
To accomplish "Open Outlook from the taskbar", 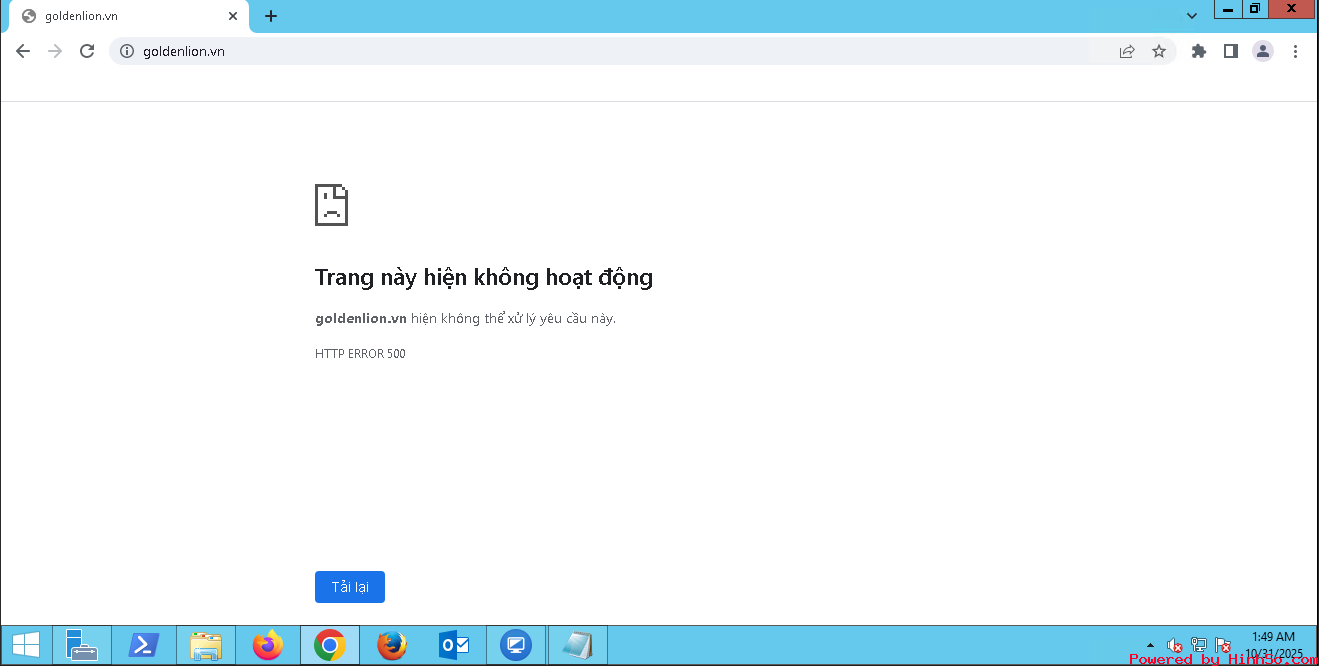I will [x=455, y=646].
